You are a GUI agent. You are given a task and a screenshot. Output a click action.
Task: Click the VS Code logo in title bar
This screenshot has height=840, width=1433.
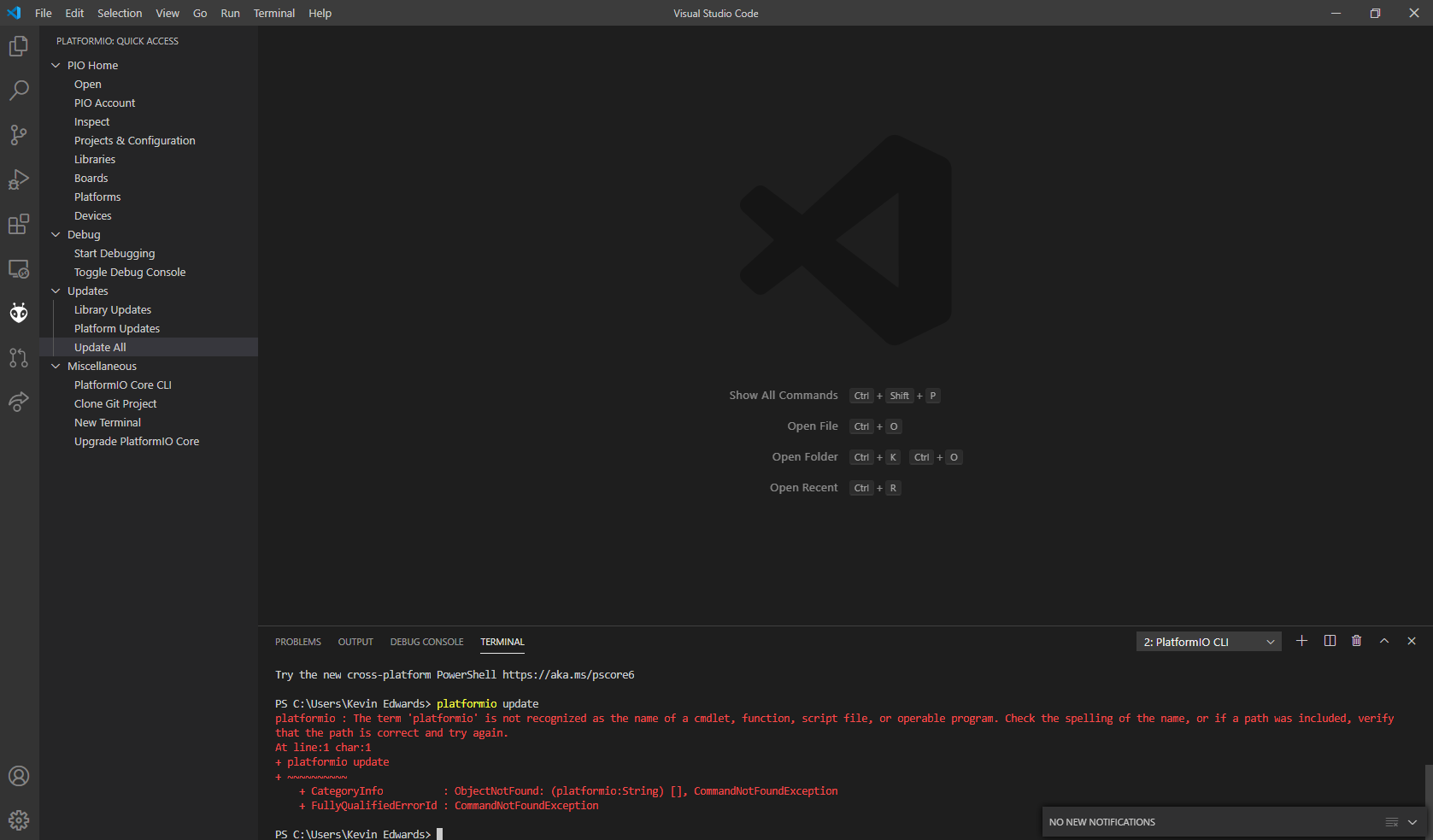pyautogui.click(x=14, y=13)
